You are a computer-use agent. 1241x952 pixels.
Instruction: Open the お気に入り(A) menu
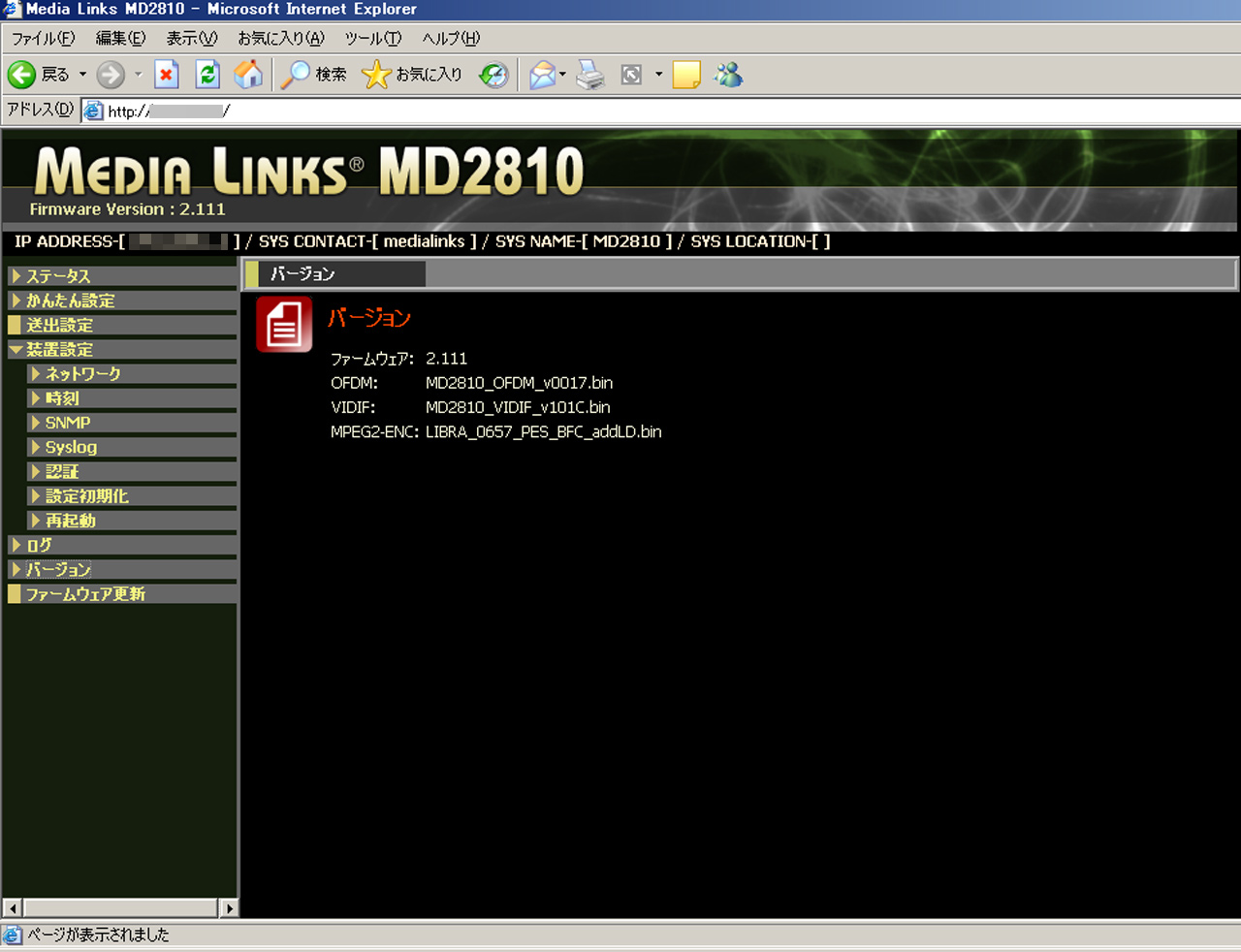click(x=281, y=39)
